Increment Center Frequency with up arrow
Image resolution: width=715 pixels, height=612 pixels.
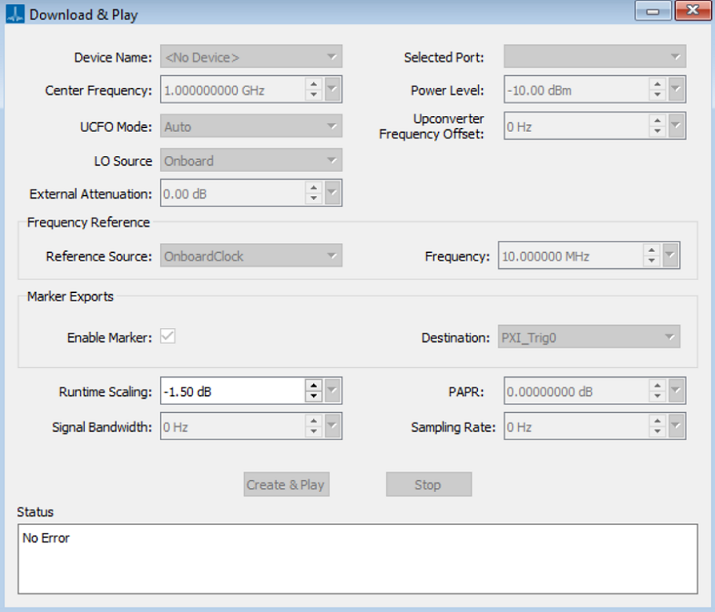(x=314, y=84)
